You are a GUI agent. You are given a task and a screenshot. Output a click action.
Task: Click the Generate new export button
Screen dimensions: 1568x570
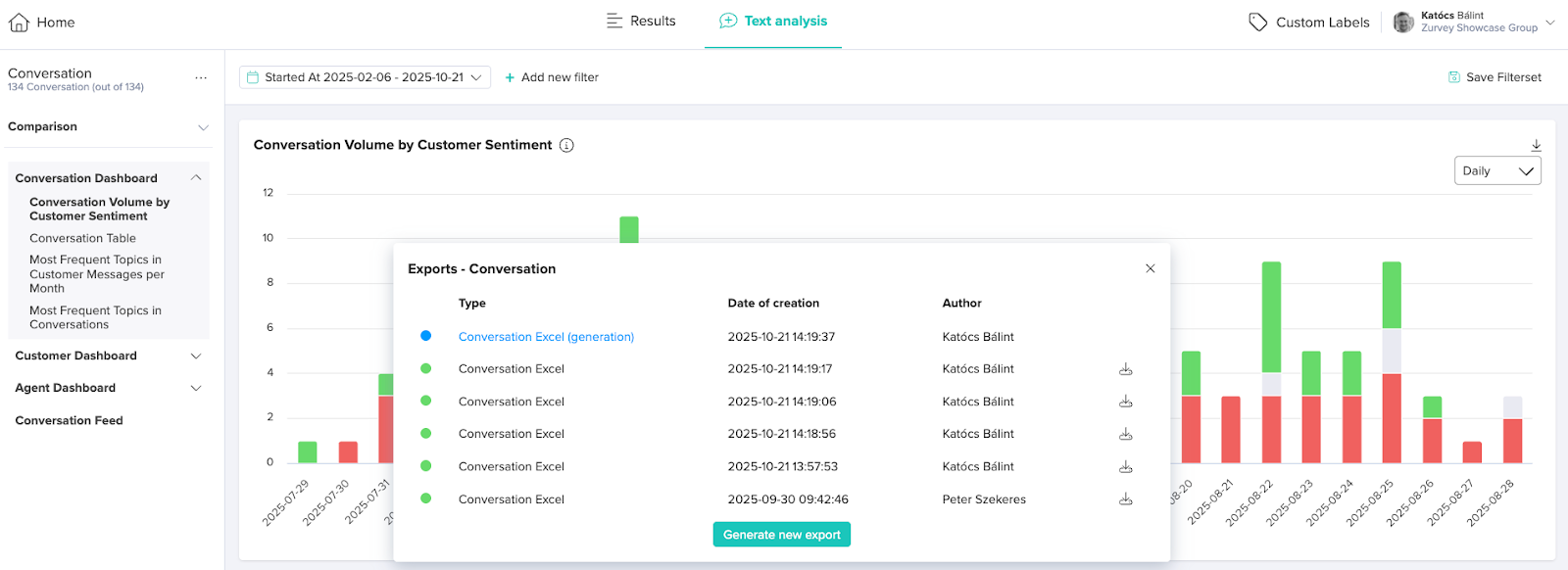click(x=781, y=535)
